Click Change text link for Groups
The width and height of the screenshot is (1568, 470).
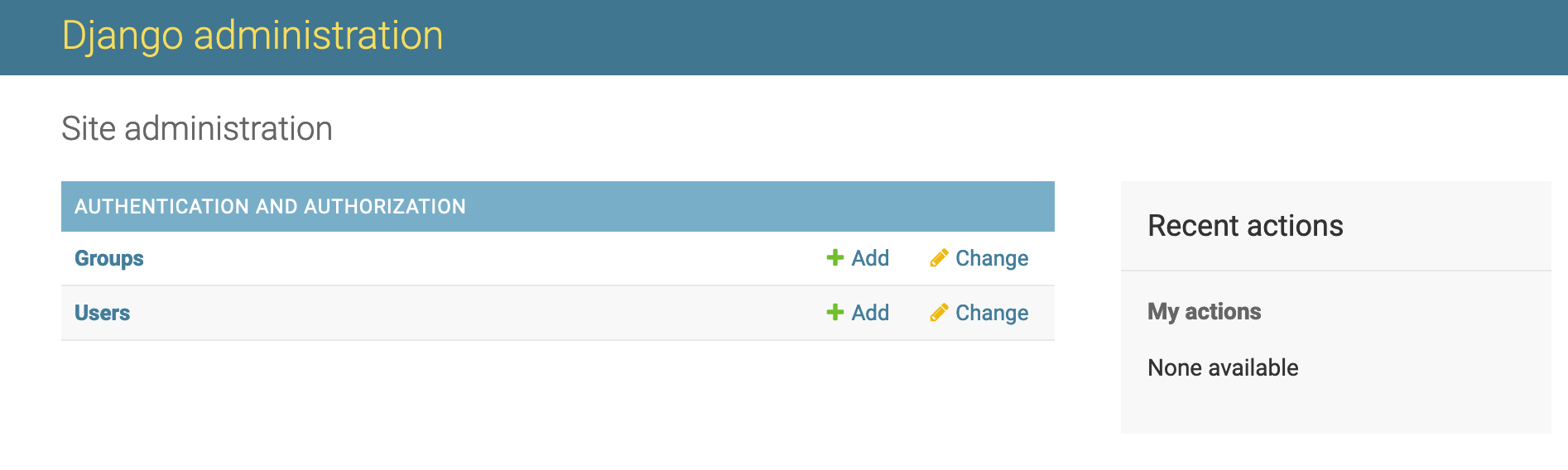992,258
